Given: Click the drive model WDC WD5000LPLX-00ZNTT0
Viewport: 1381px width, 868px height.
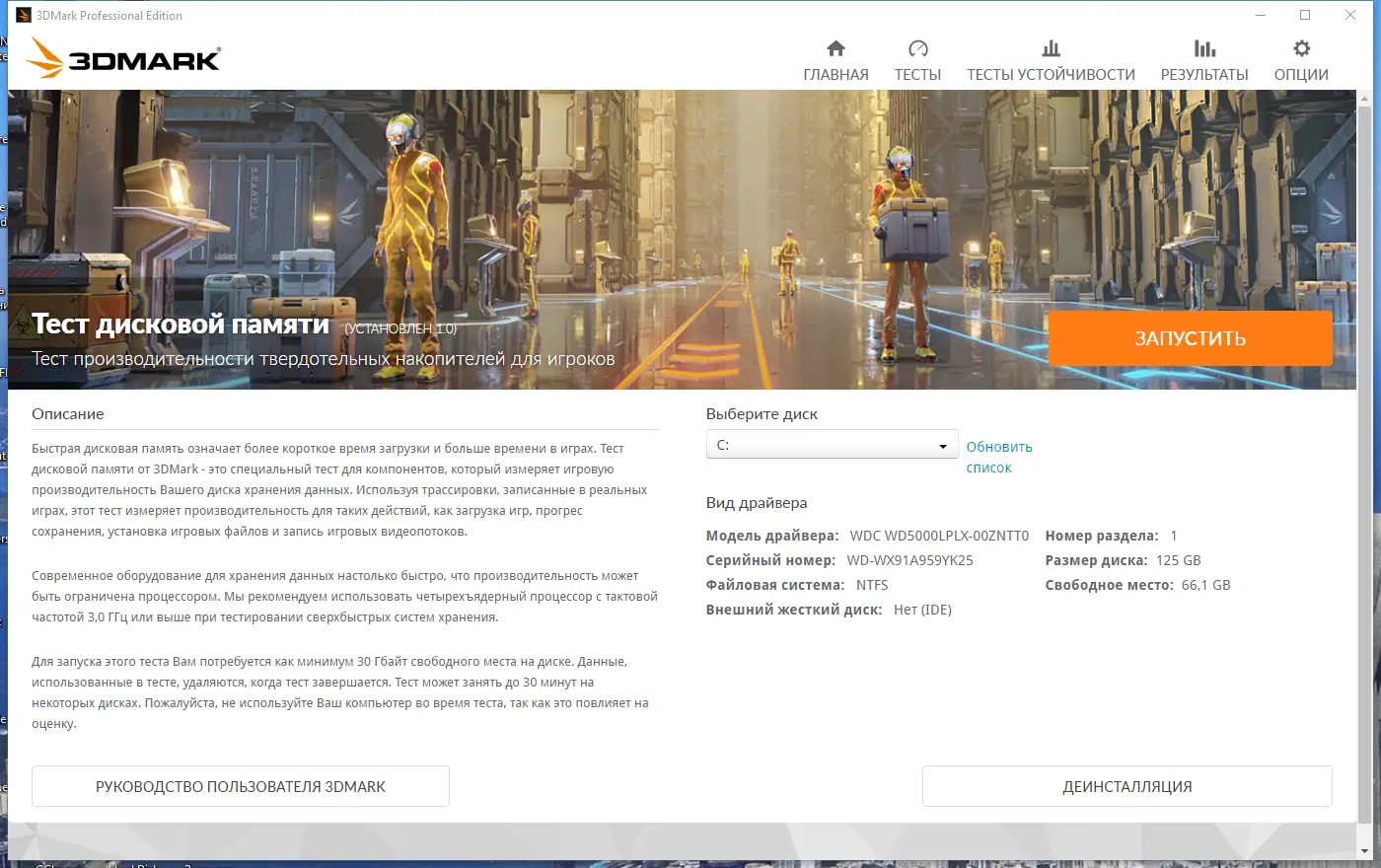Looking at the screenshot, I should coord(939,536).
